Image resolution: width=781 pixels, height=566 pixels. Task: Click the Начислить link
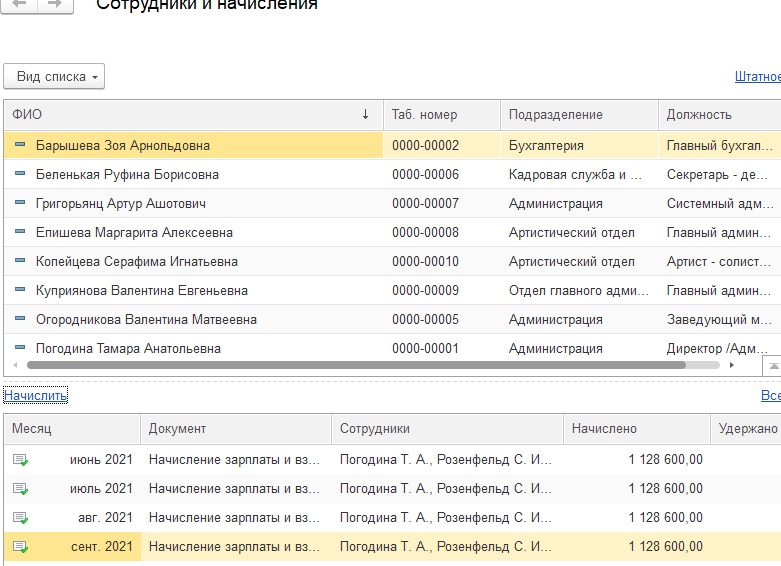[x=35, y=396]
